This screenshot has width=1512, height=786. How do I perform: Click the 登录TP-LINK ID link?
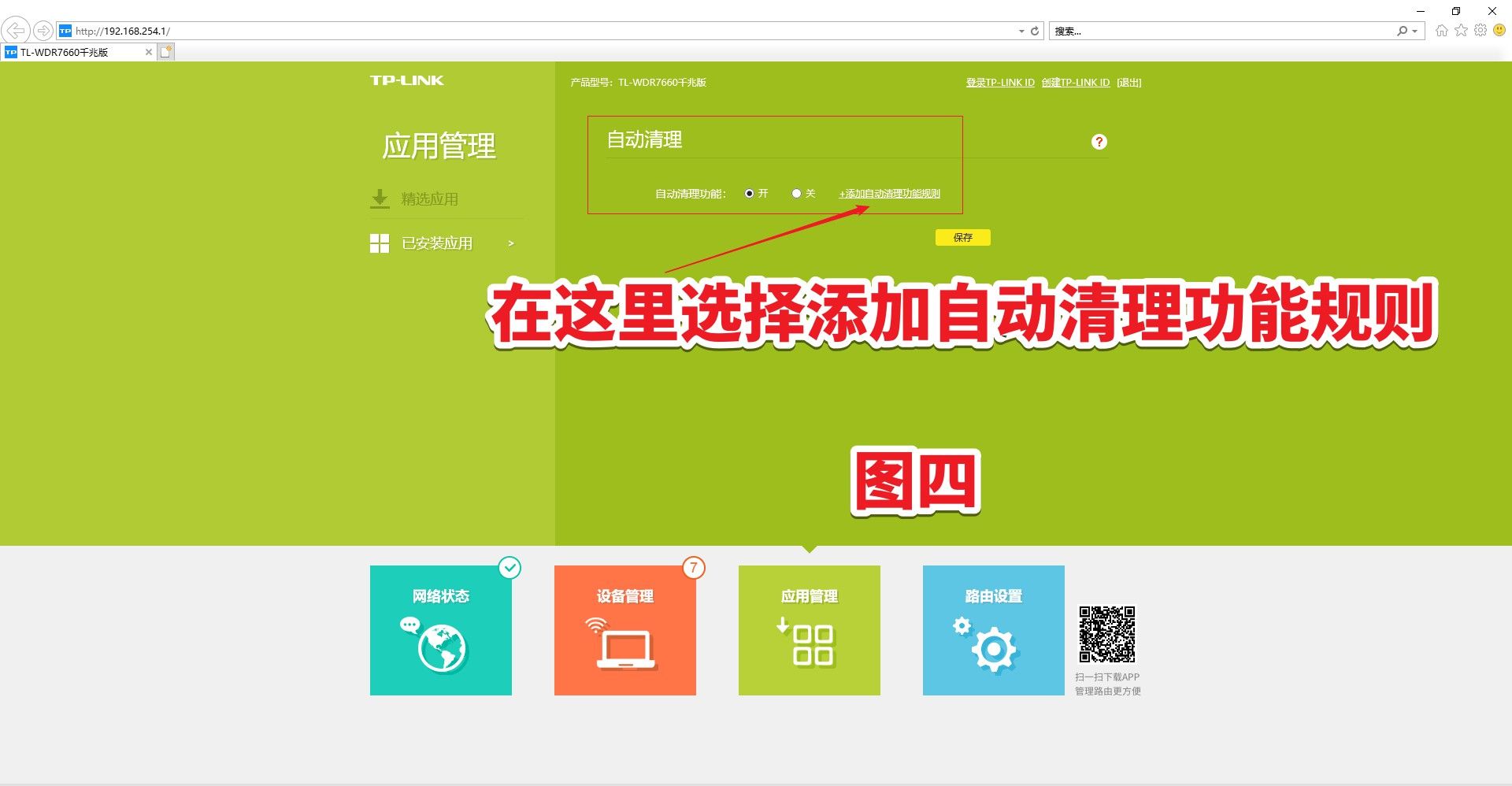coord(1000,83)
